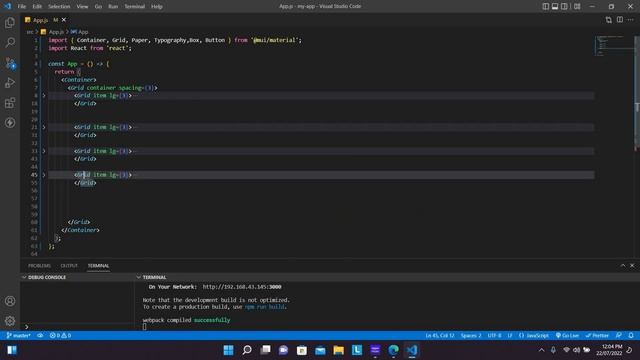The image size is (640, 360).
Task: Show hidden system tray icons chevron
Action: point(541,350)
